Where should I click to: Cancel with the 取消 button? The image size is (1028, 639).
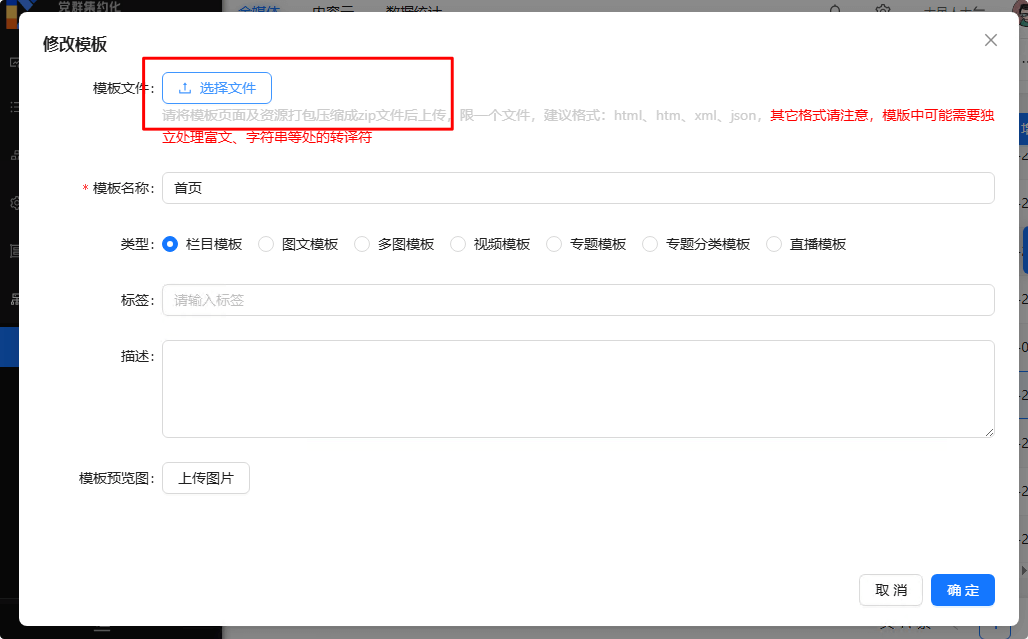click(x=890, y=590)
